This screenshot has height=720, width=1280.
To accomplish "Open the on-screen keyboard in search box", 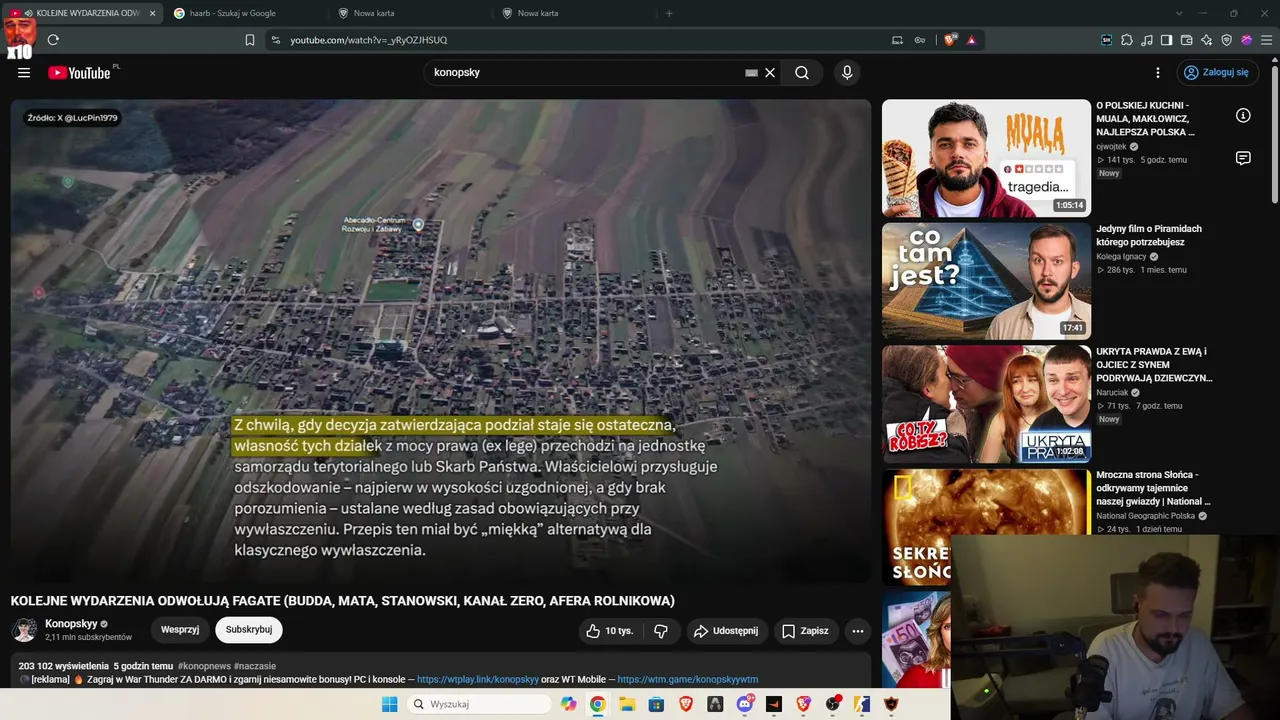I will 751,73.
